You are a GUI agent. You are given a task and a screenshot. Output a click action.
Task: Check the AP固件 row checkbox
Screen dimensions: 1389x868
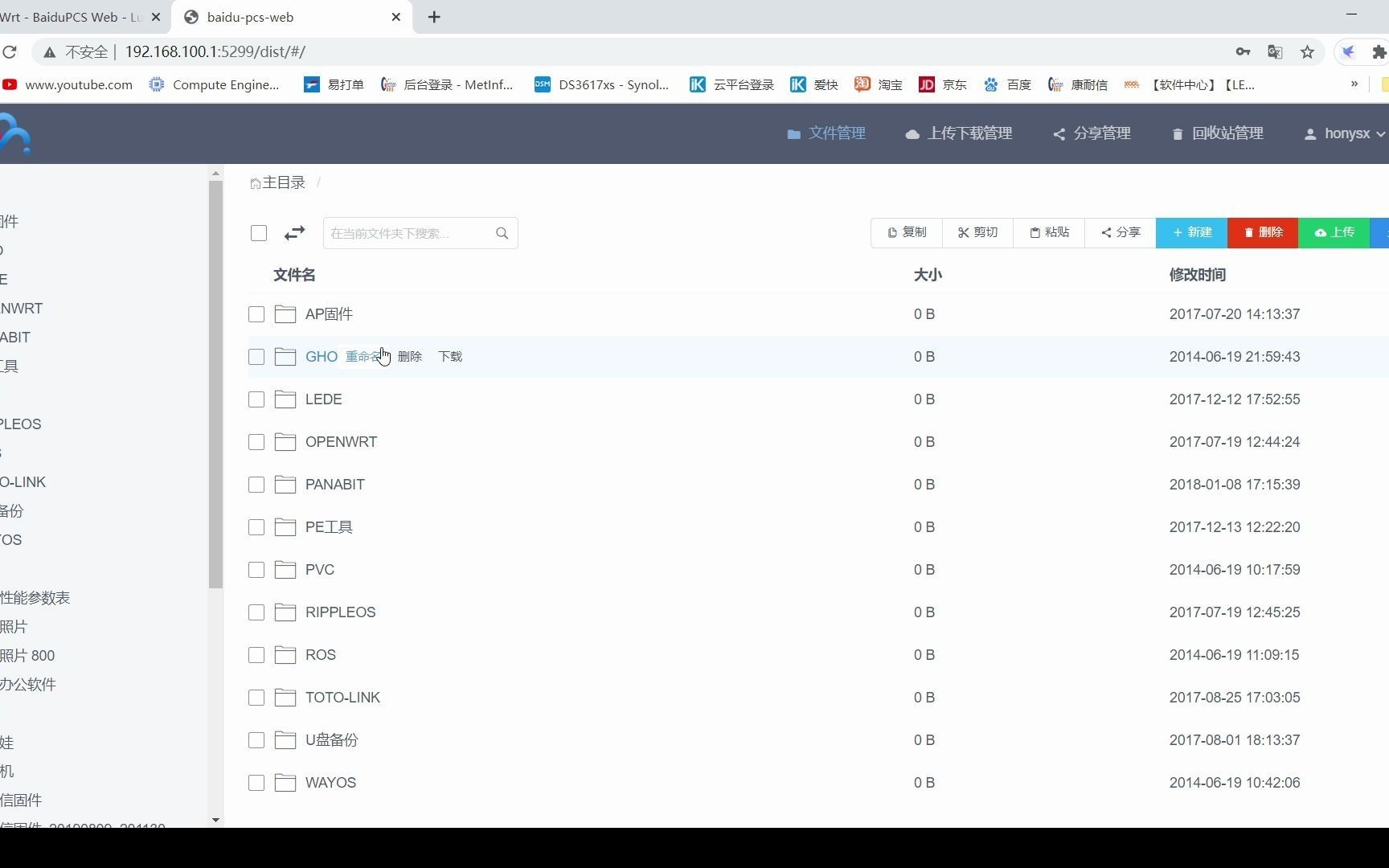[256, 314]
